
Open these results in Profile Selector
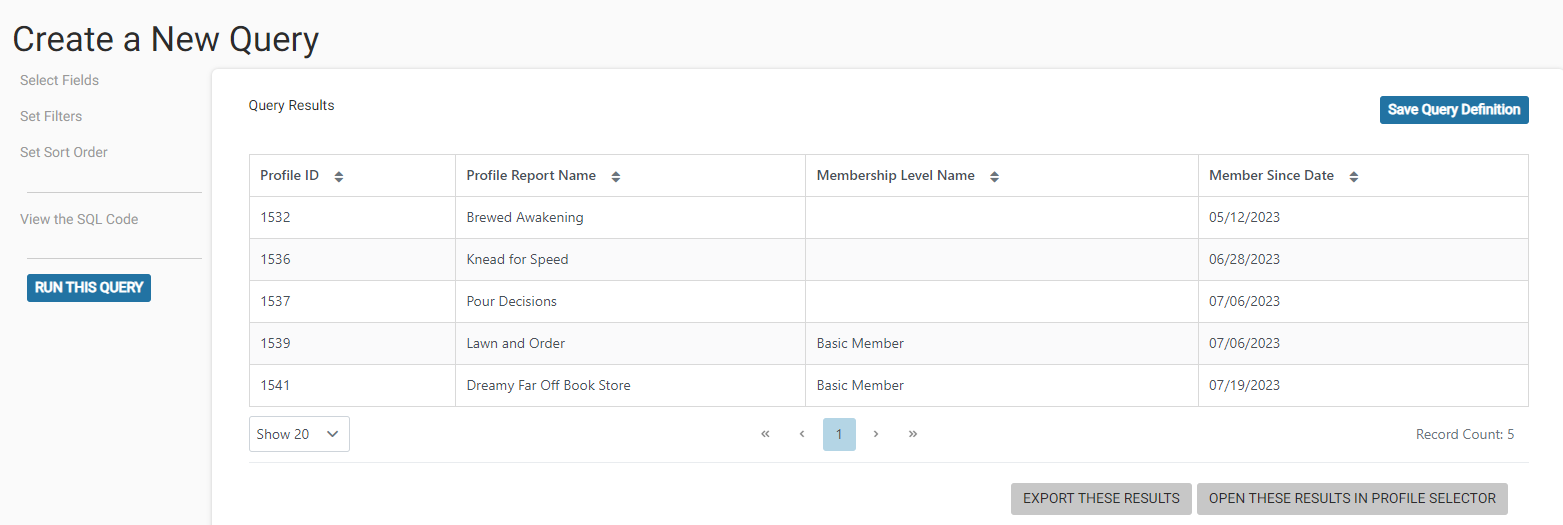1352,498
